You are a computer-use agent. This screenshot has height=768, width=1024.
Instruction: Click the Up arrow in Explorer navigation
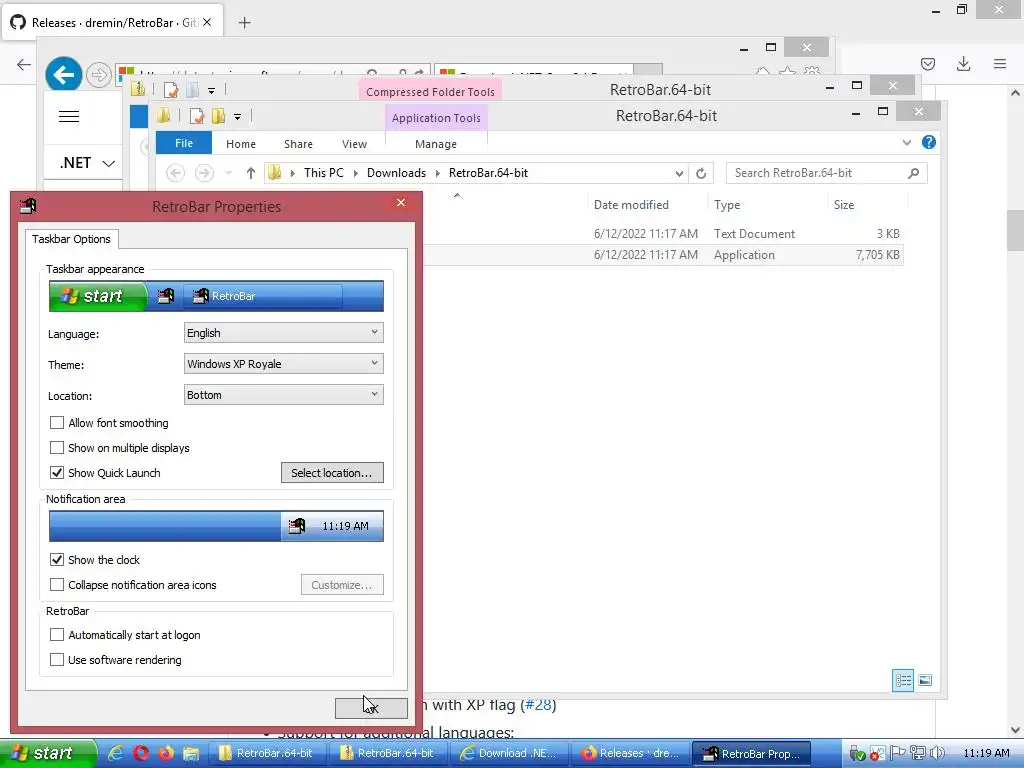[251, 173]
